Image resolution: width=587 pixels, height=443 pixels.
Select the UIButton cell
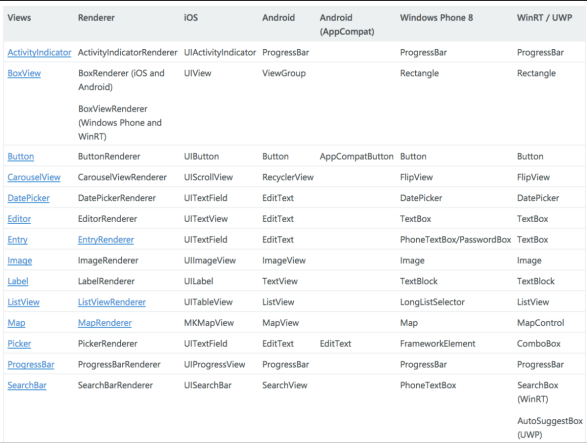[x=201, y=157]
